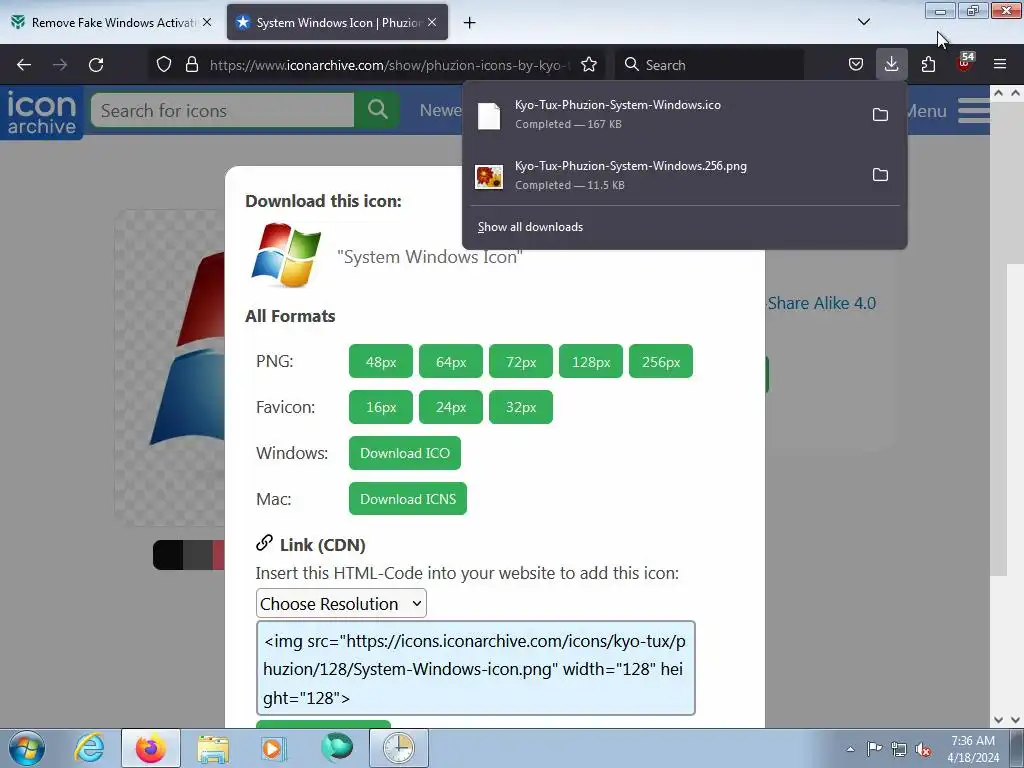Save page to Pocket
The height and width of the screenshot is (768, 1024).
coord(856,64)
